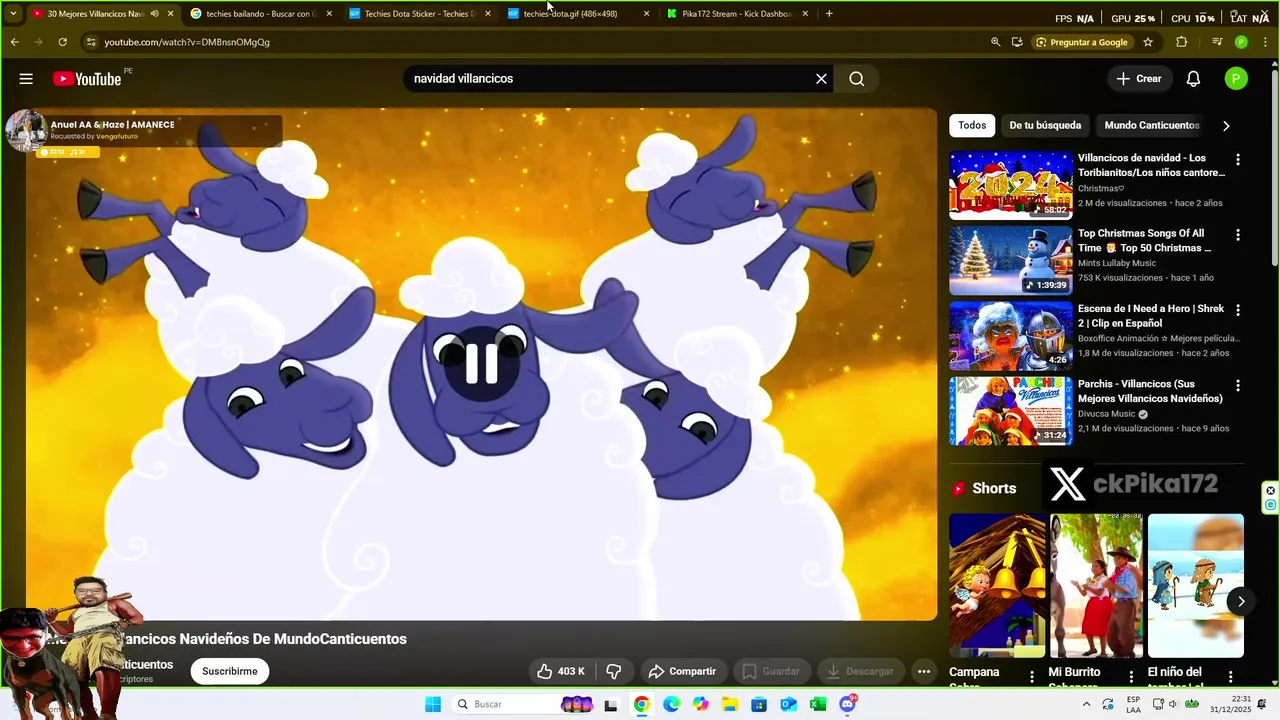Open the zoom magnifier in address bar

point(995,42)
